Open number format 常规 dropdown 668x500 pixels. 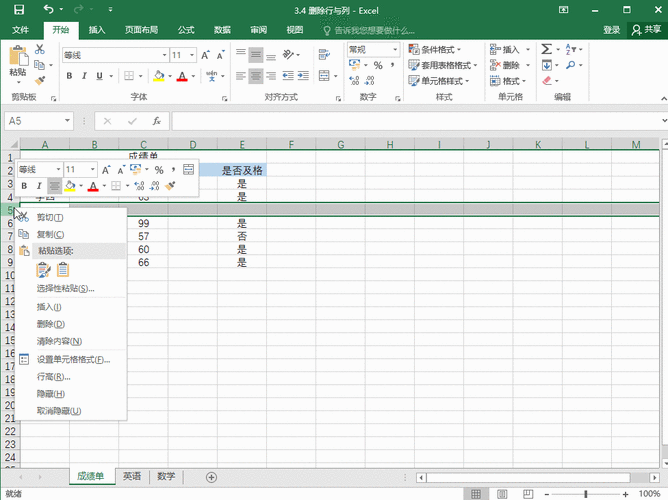(x=394, y=49)
